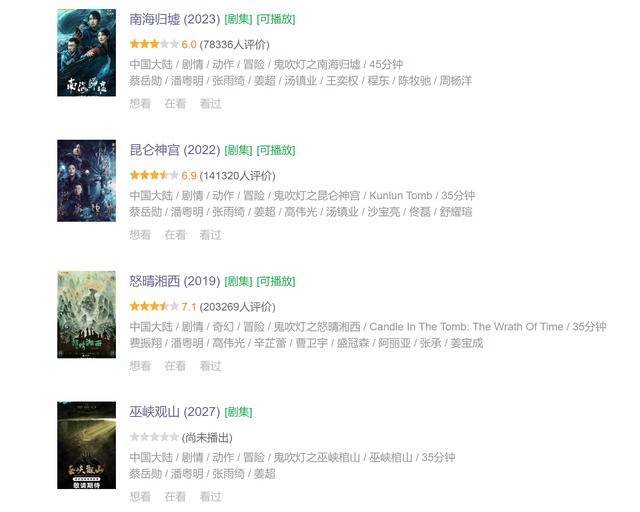Open the 巫峡观山 (2027) title link
The image size is (640, 512).
(175, 412)
